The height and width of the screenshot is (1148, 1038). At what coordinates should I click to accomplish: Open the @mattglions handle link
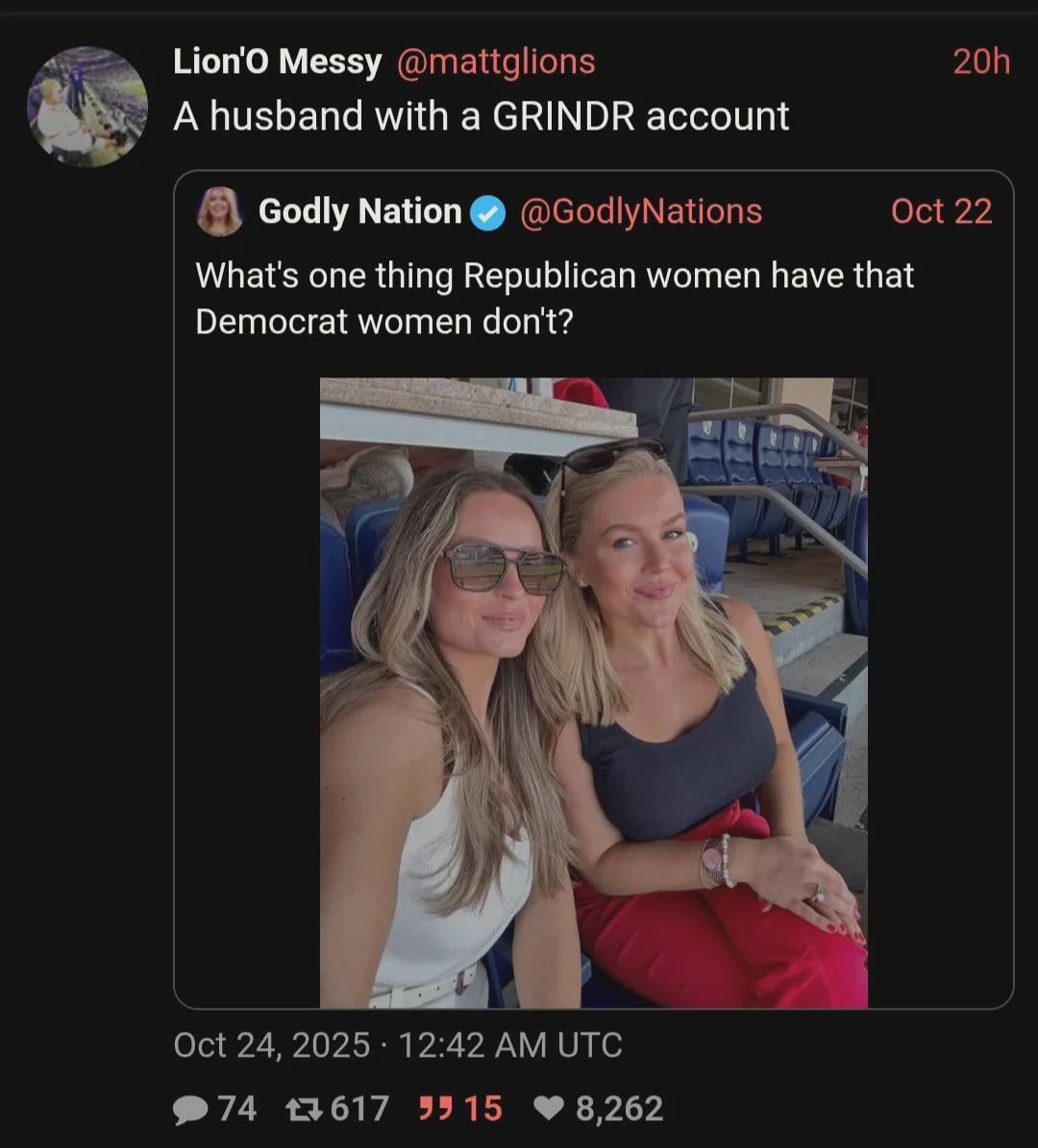[495, 62]
